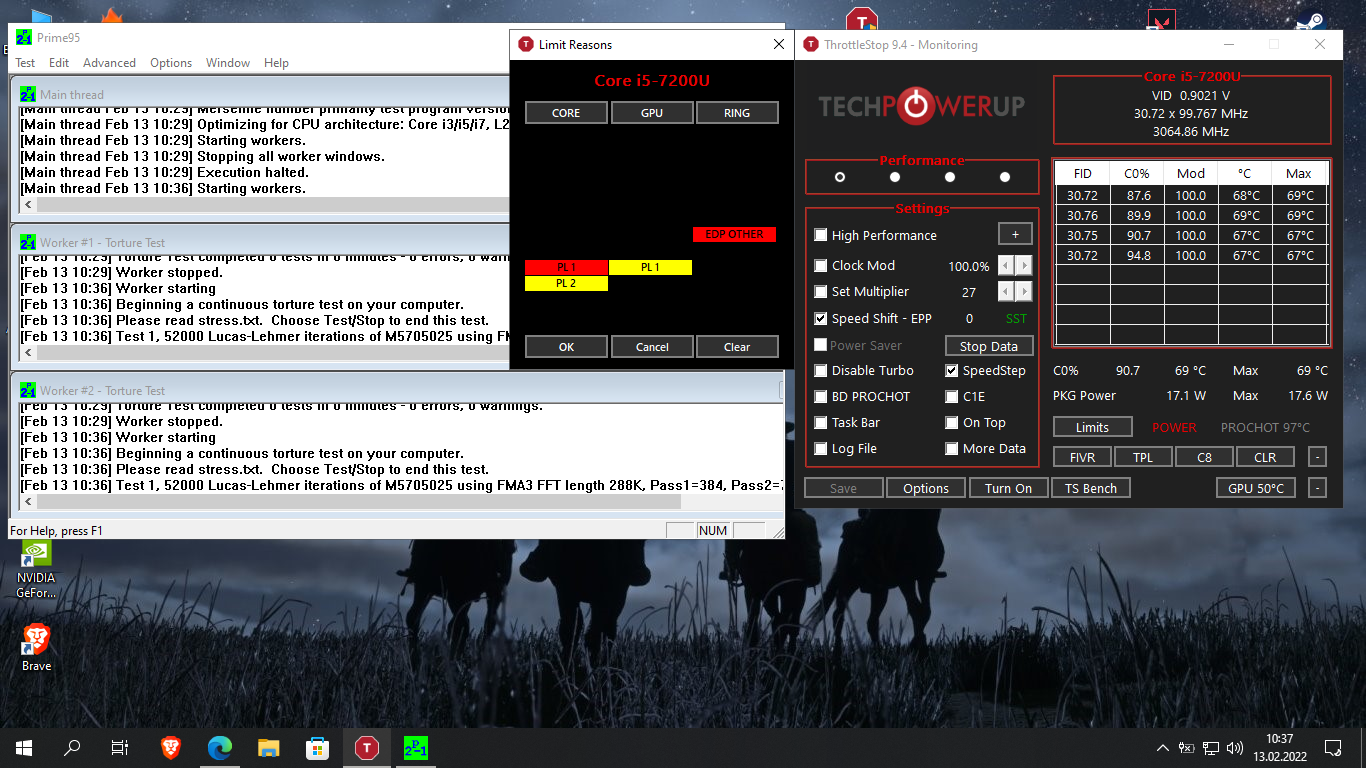Show hidden system tray icons
Image resolution: width=1366 pixels, height=768 pixels.
(1162, 747)
